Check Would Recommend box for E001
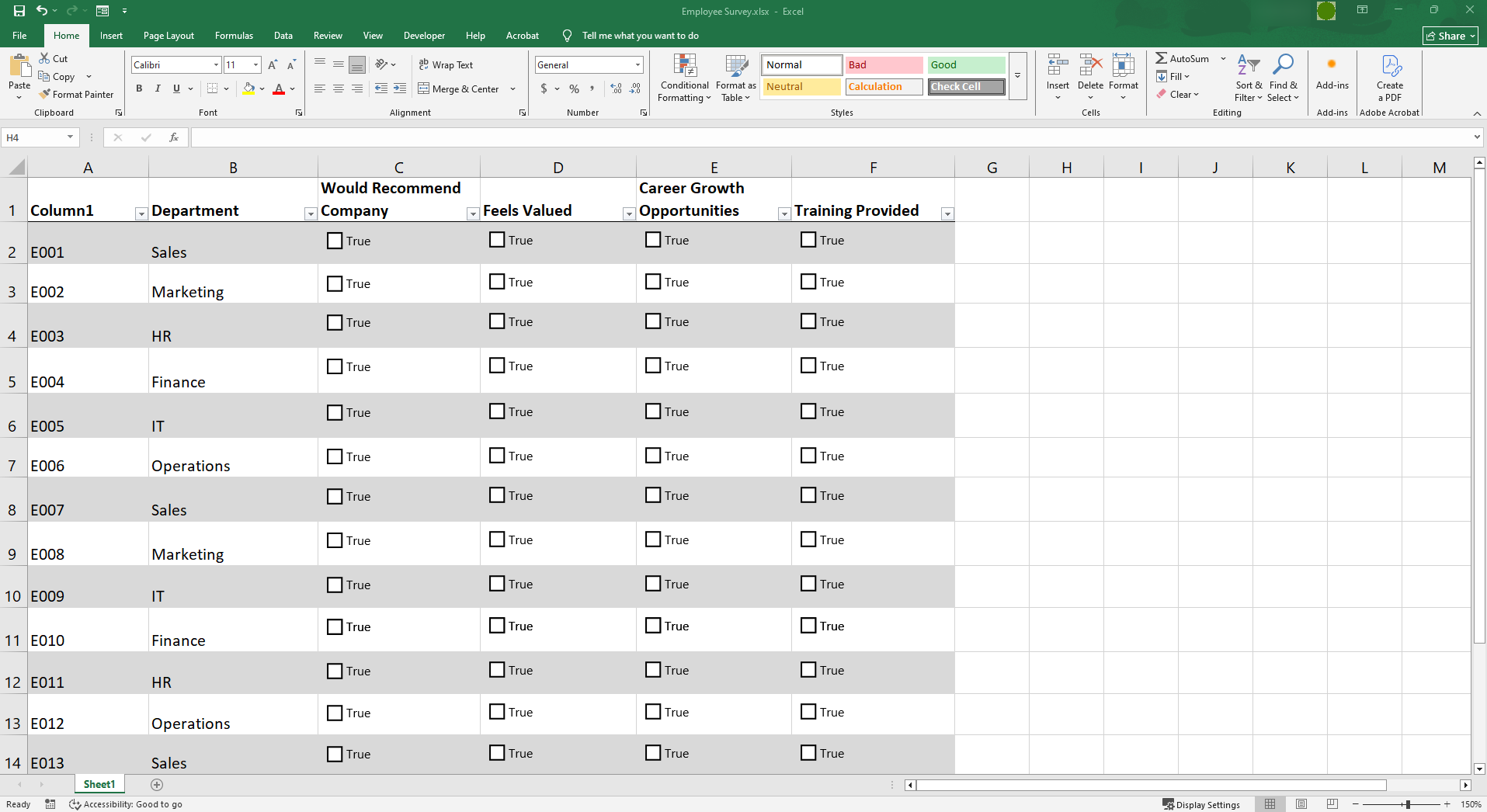The height and width of the screenshot is (812, 1487). click(335, 241)
